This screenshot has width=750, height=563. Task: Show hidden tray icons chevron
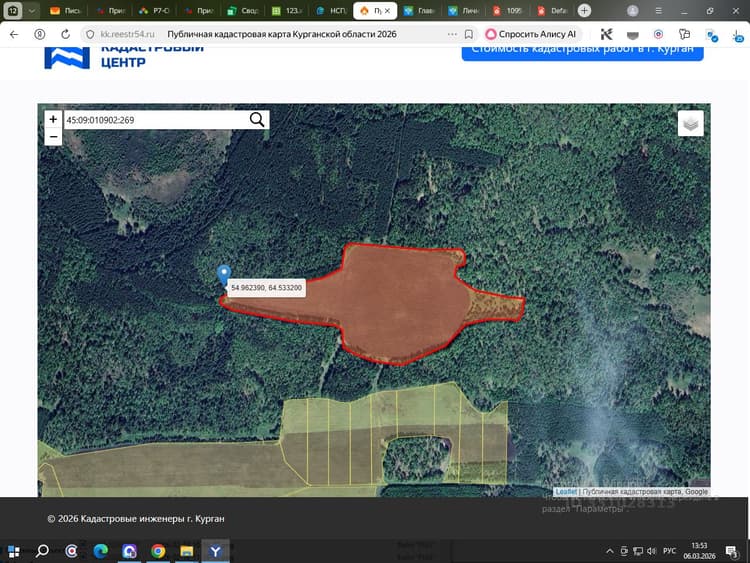pyautogui.click(x=609, y=552)
